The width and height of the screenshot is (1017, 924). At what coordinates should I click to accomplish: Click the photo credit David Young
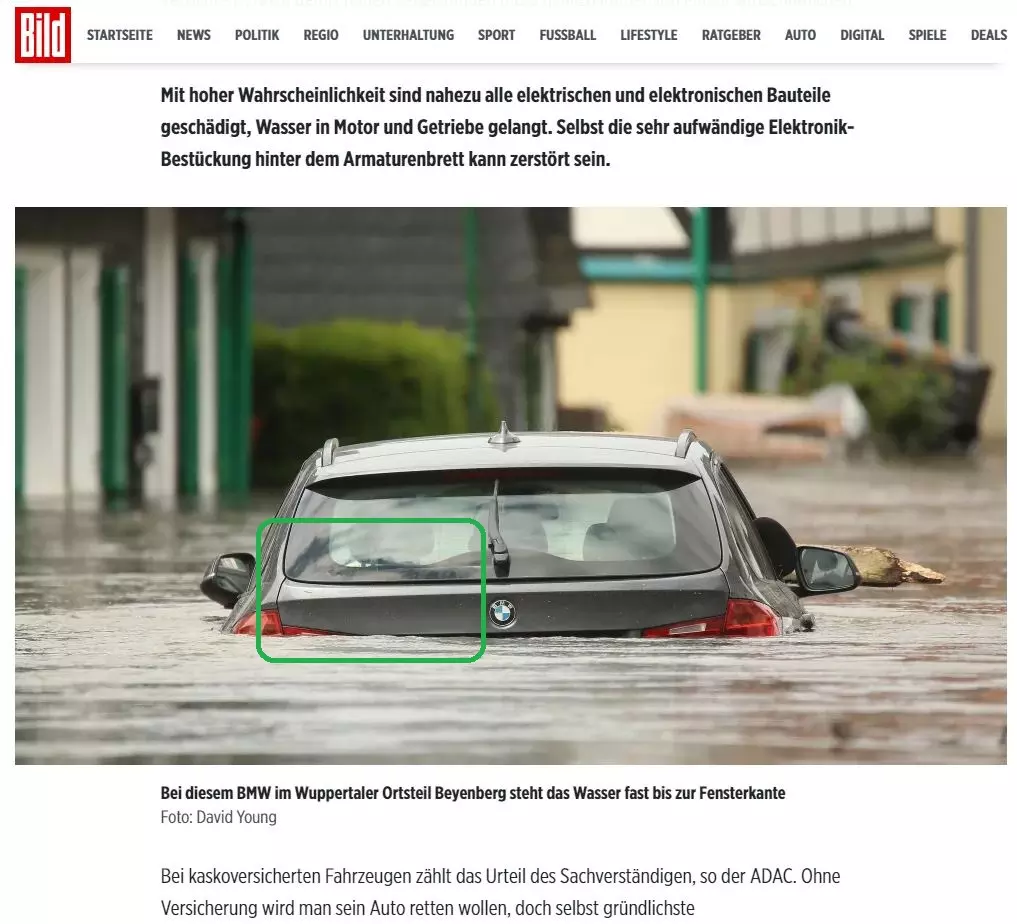[x=219, y=817]
